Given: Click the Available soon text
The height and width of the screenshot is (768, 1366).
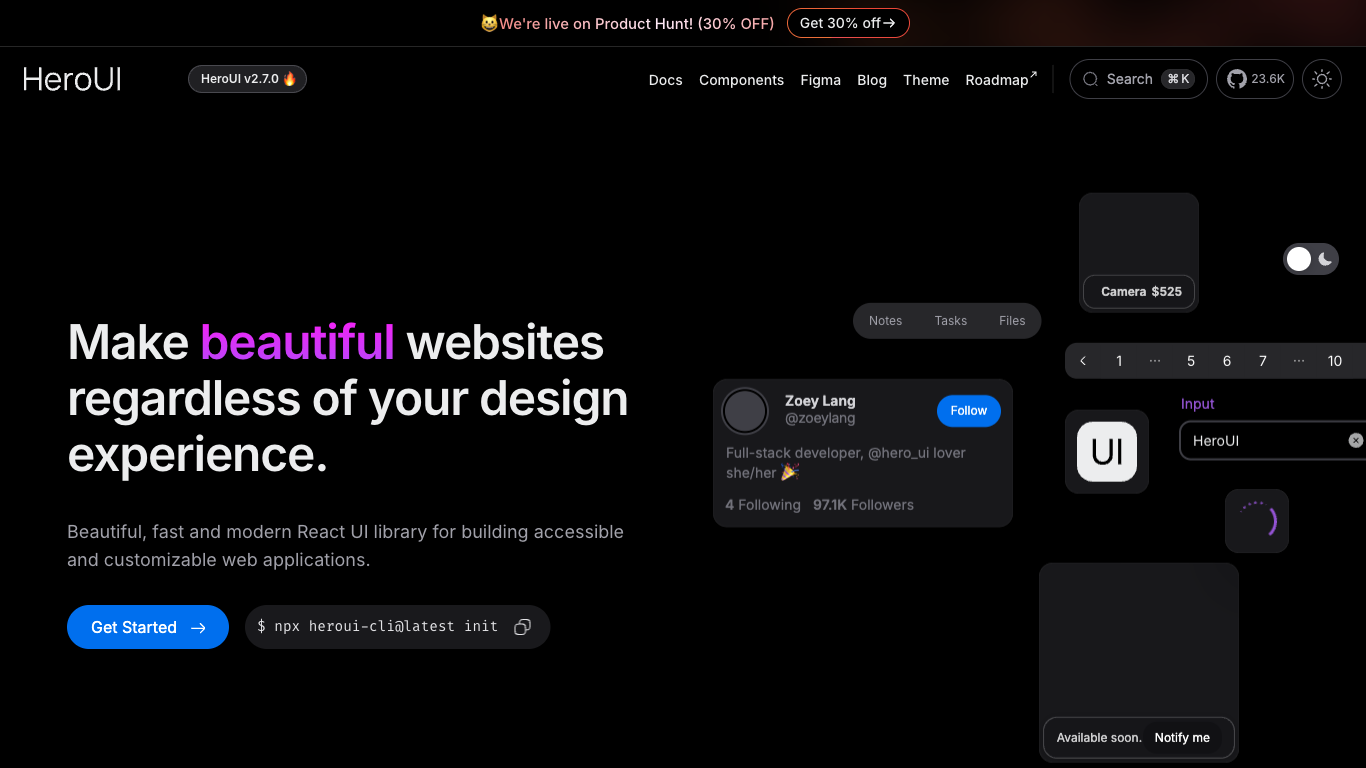Looking at the screenshot, I should tap(1099, 738).
